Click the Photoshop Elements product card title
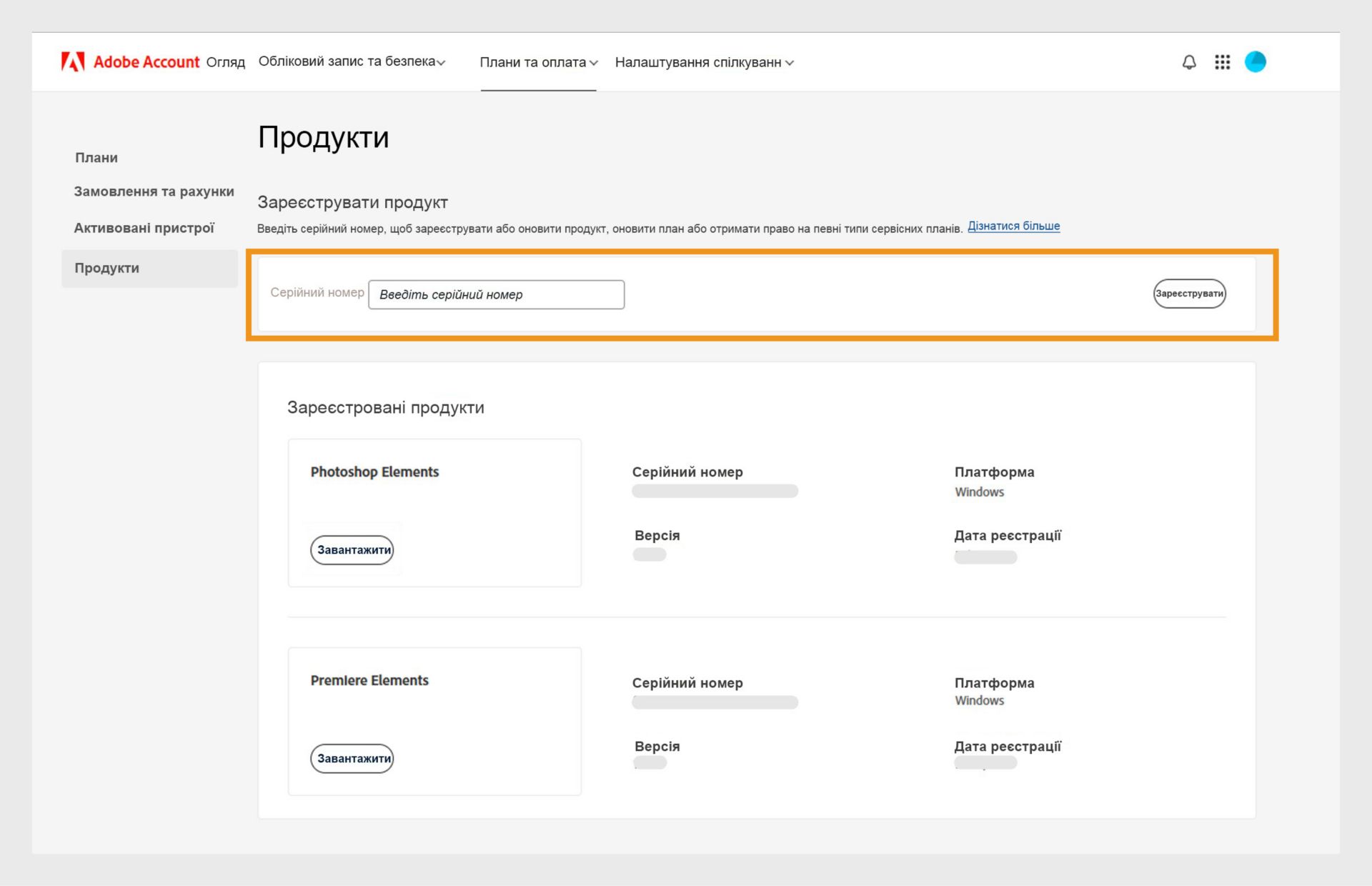Screen dimensions: 1372x886 [x=374, y=472]
